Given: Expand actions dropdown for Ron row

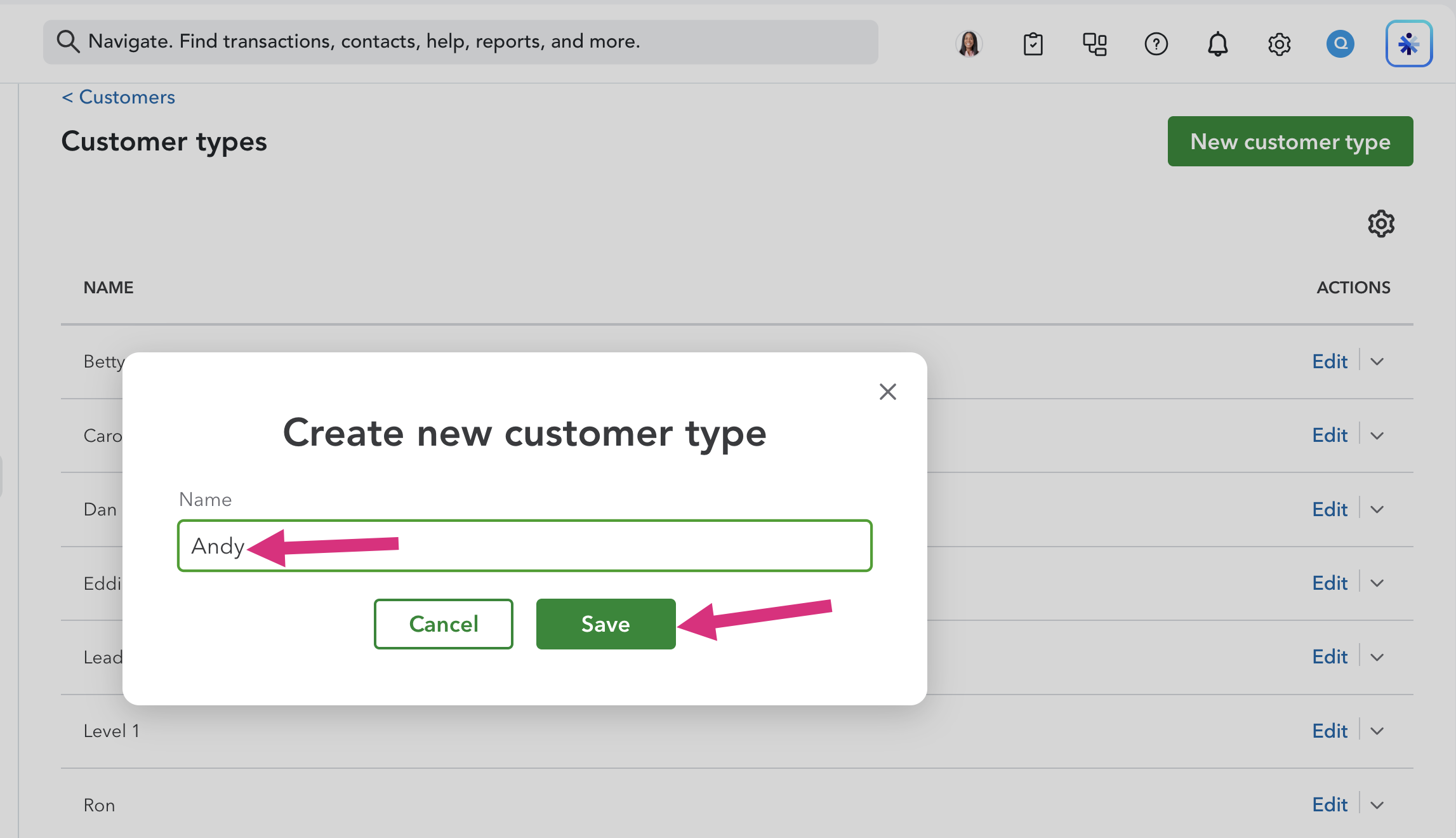Looking at the screenshot, I should click(x=1377, y=805).
